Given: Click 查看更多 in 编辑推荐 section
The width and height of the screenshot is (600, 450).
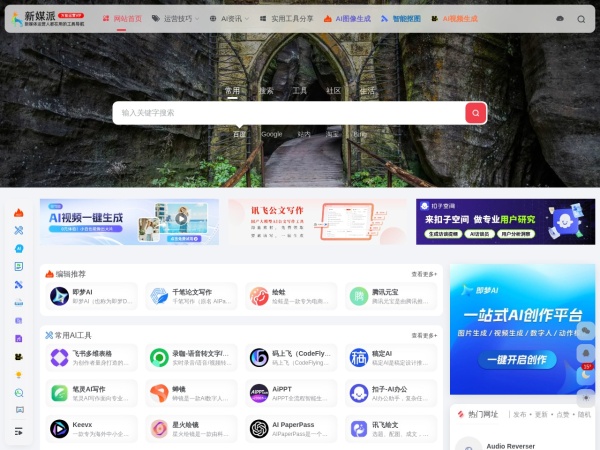Looking at the screenshot, I should [424, 274].
